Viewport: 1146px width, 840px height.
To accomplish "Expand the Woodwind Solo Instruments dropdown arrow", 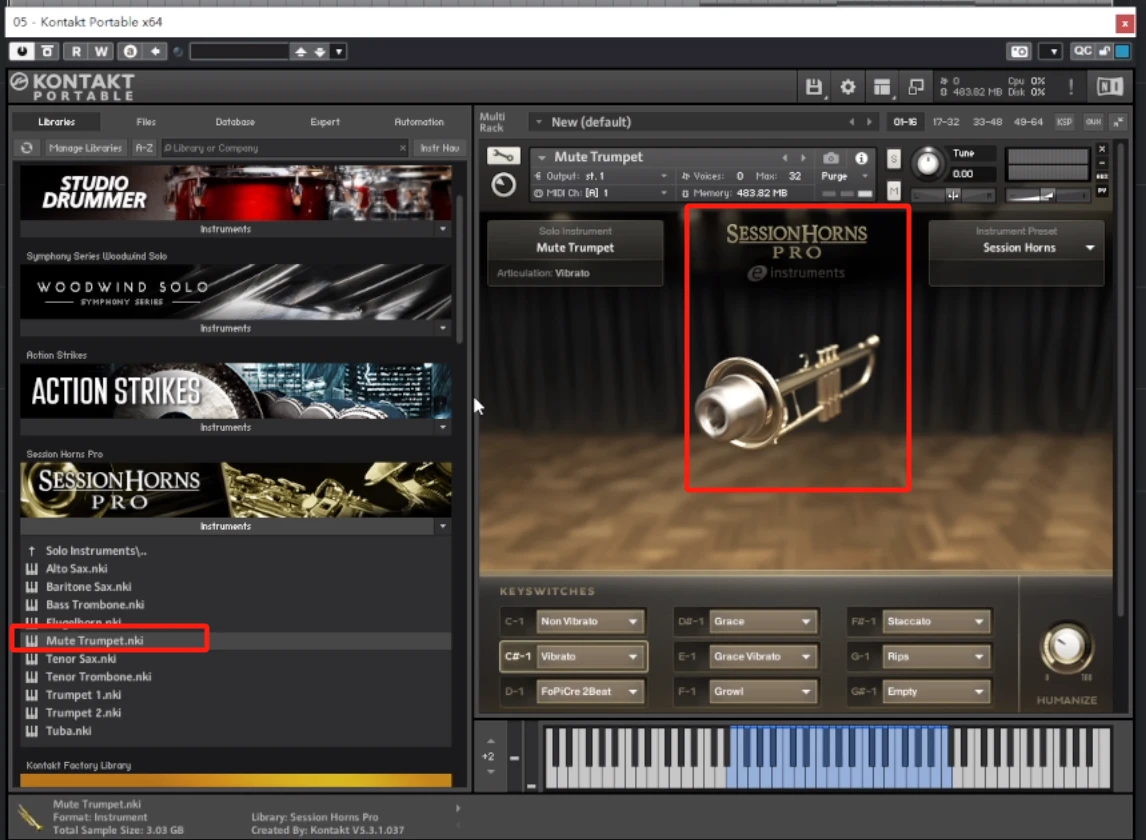I will pos(443,328).
